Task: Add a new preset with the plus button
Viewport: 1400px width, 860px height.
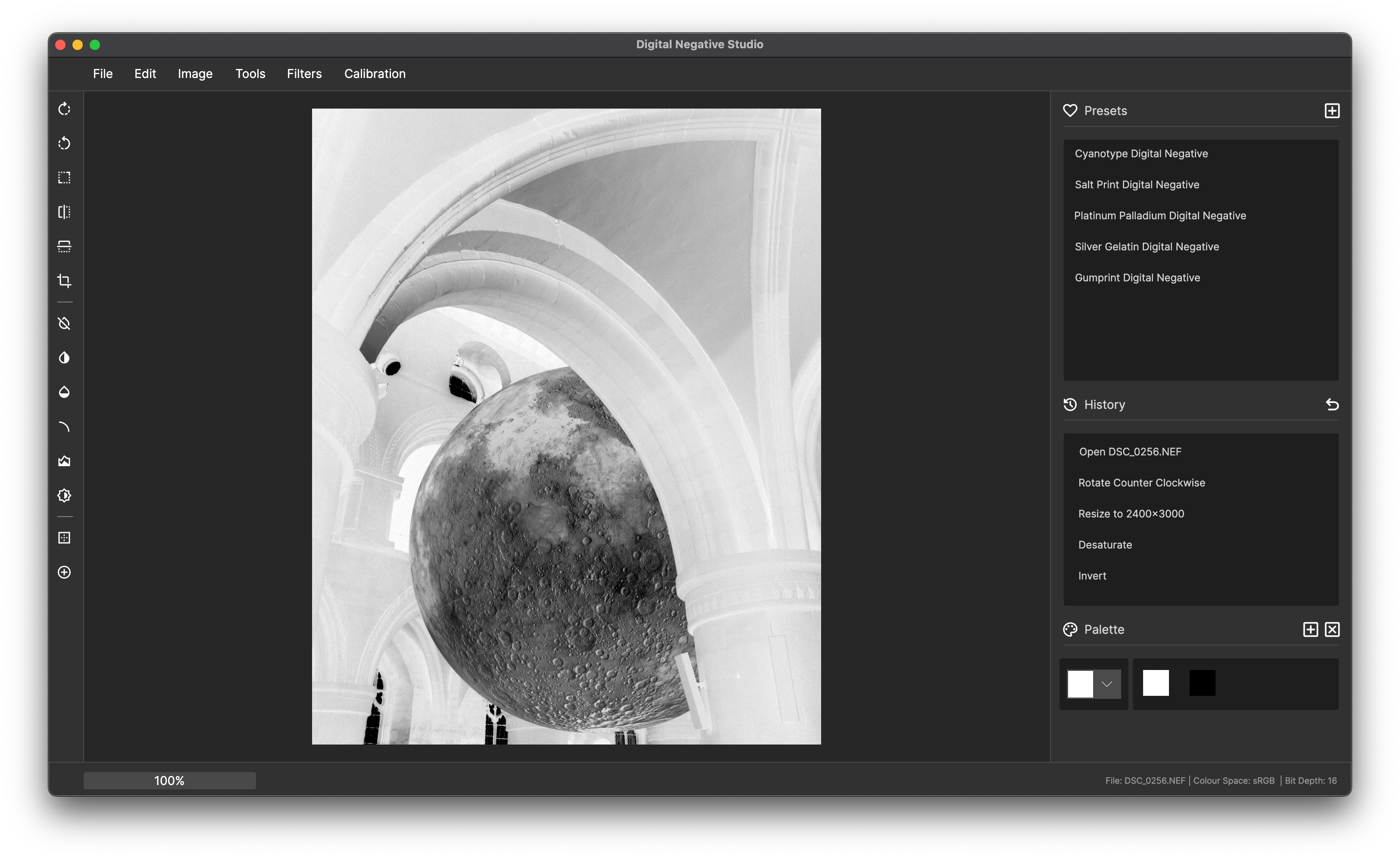Action: pyautogui.click(x=1332, y=110)
